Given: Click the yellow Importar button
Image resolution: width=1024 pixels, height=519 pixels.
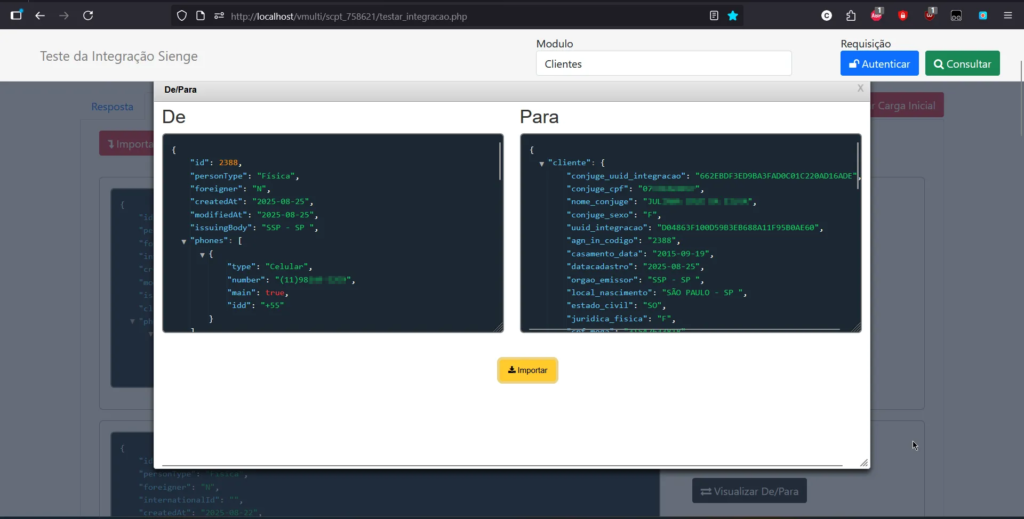Looking at the screenshot, I should coord(527,370).
